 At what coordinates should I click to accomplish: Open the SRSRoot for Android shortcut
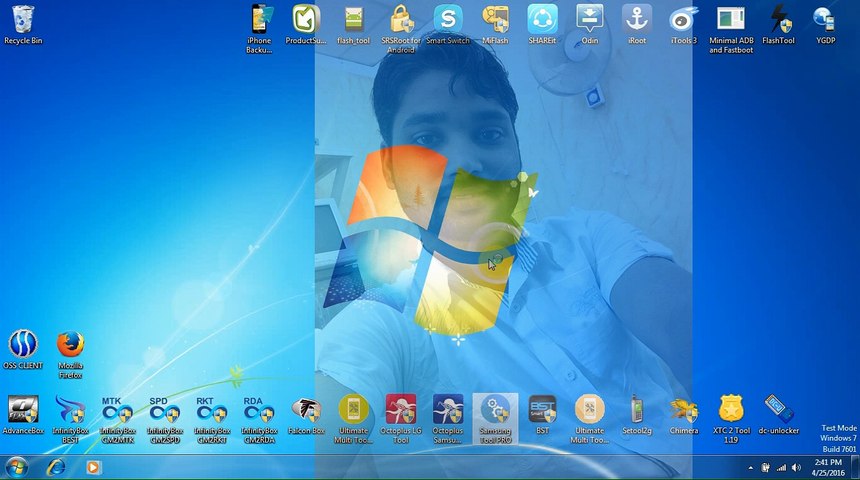pyautogui.click(x=401, y=20)
